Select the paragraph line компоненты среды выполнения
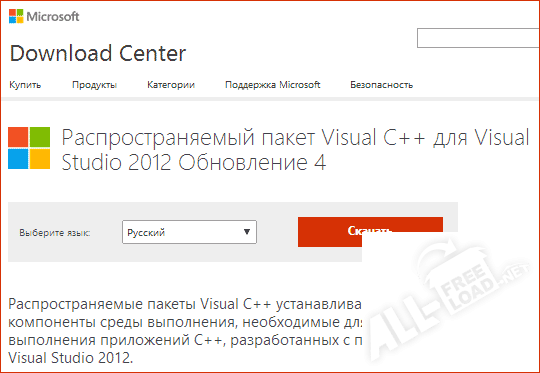 [x=185, y=322]
